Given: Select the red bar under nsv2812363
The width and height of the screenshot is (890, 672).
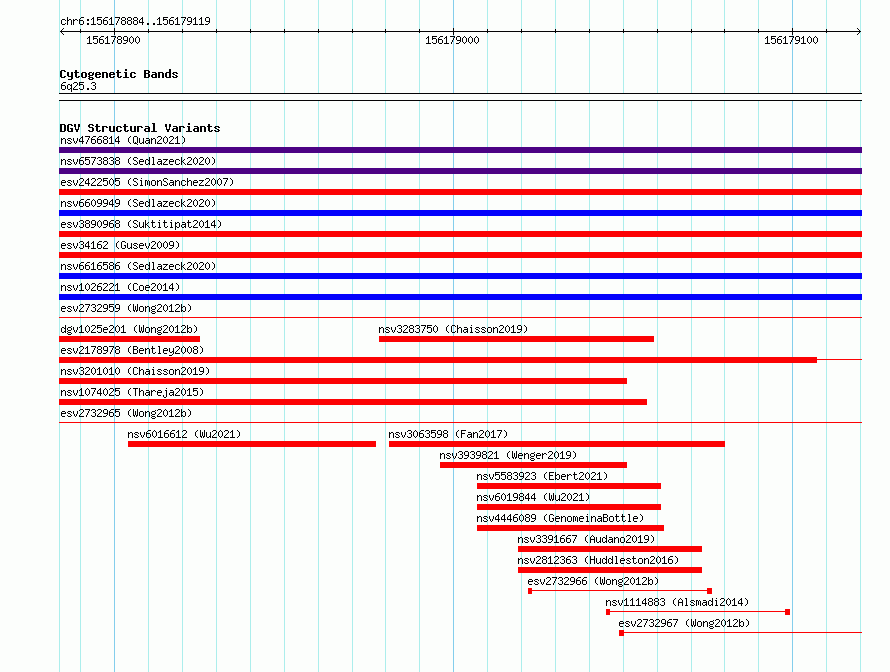Looking at the screenshot, I should (x=610, y=570).
